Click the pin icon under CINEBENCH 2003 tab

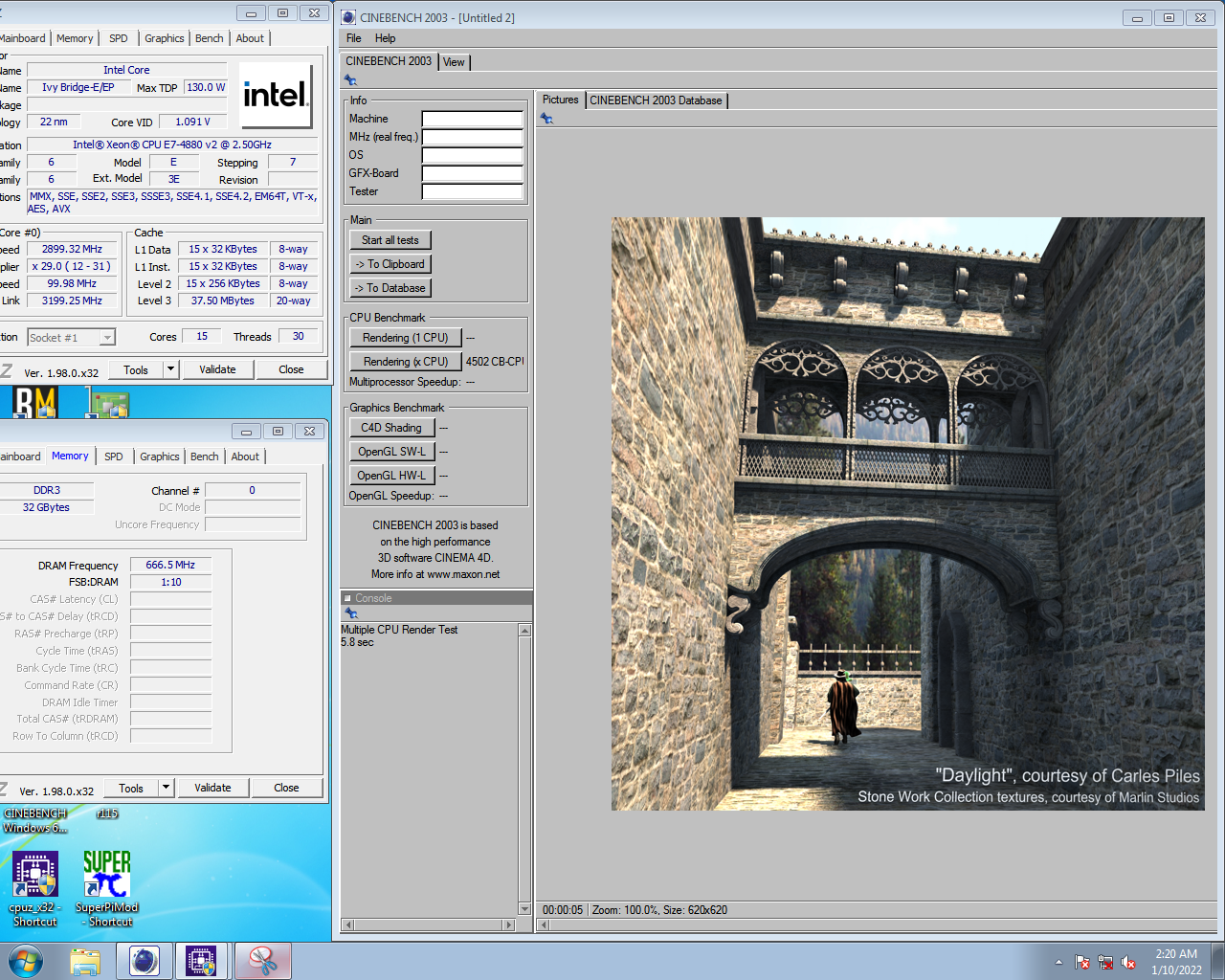[350, 80]
